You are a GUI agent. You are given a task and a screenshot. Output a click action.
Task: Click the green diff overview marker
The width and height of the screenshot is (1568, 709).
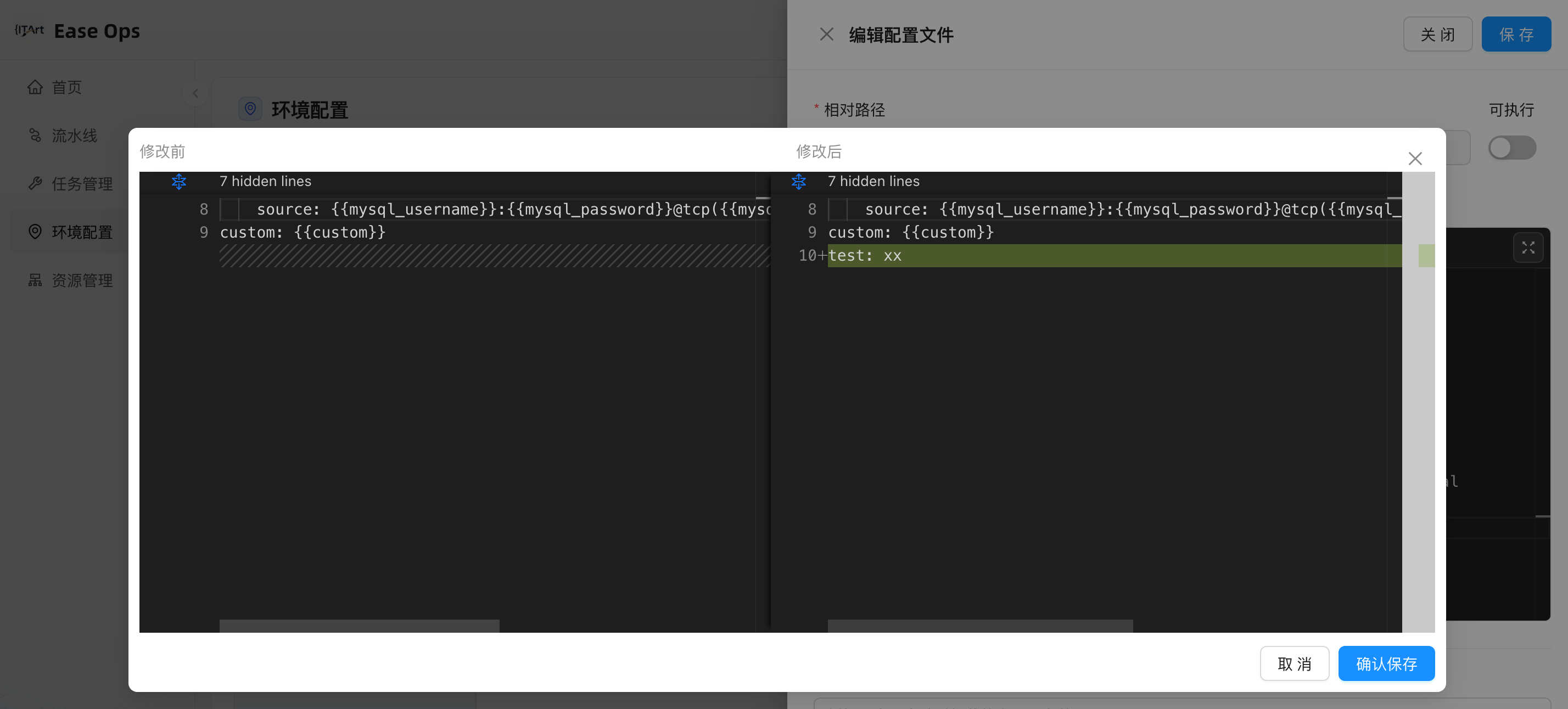(x=1426, y=256)
